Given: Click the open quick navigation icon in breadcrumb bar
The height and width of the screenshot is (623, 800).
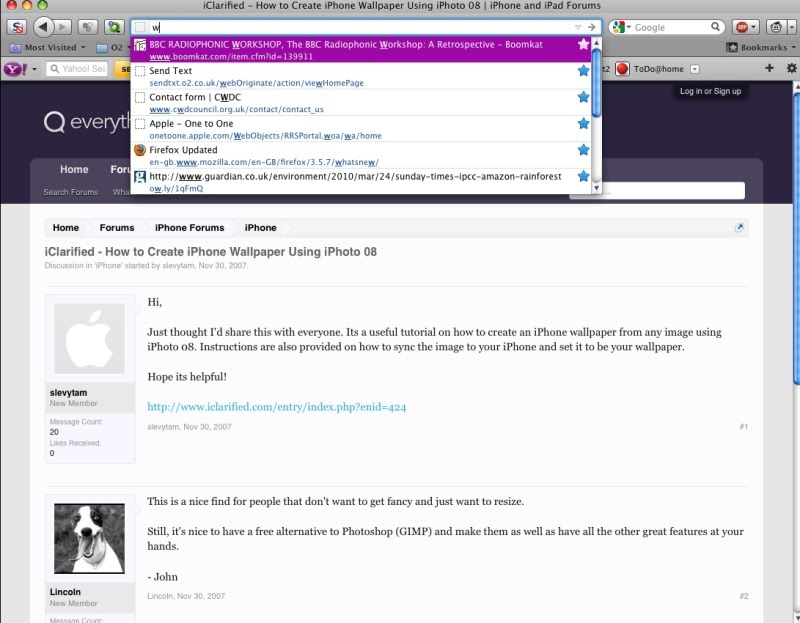Looking at the screenshot, I should pyautogui.click(x=739, y=228).
